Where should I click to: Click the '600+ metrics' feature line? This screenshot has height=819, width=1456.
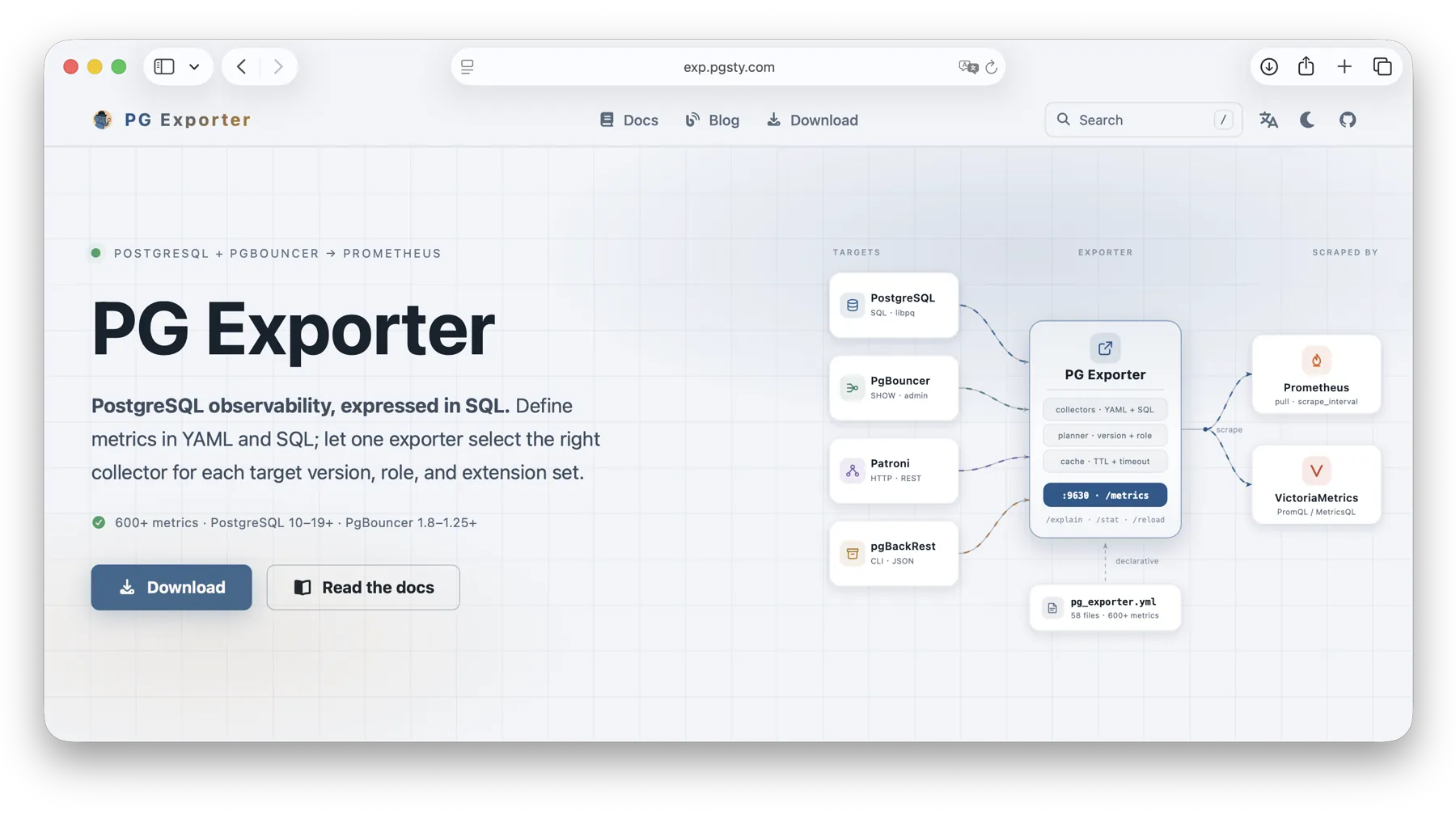click(x=295, y=522)
